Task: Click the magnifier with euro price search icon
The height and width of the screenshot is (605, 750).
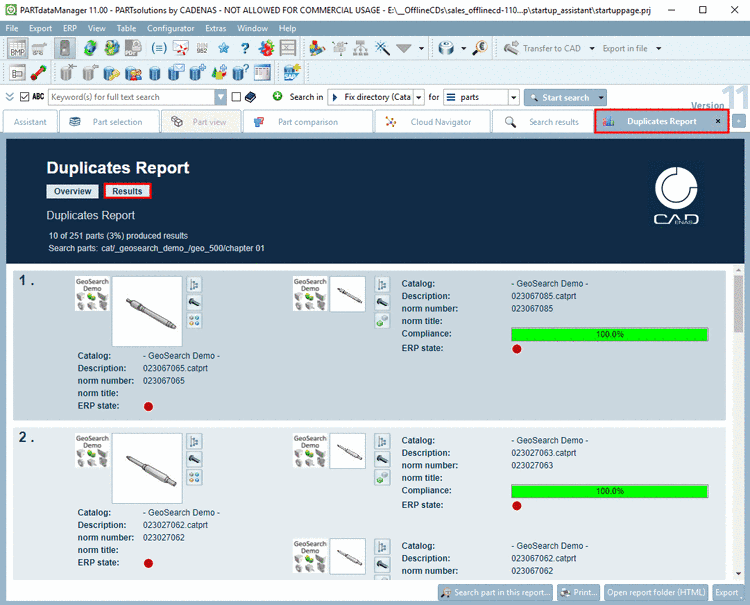Action: point(480,48)
